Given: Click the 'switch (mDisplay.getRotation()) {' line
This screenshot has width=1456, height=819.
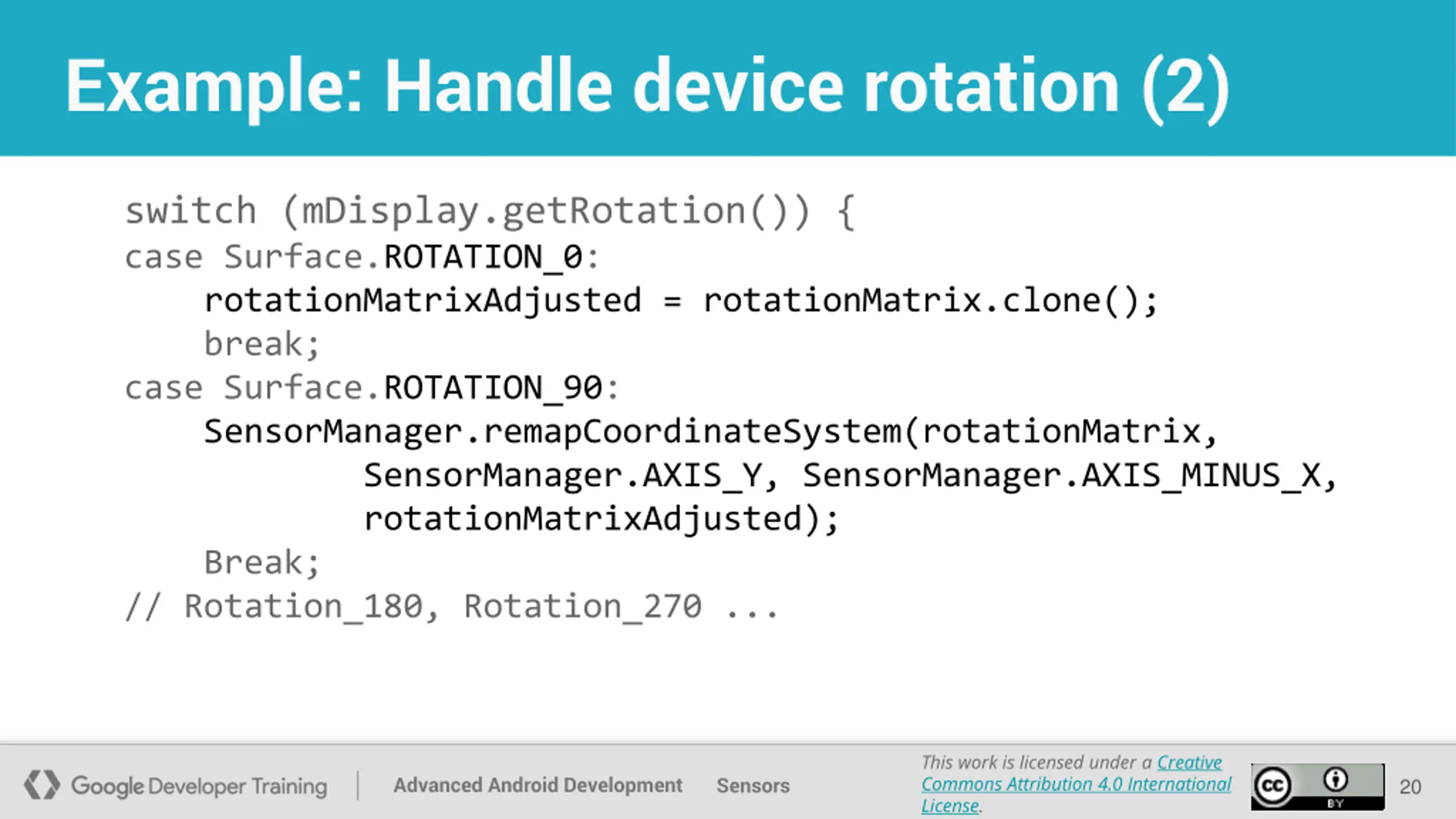Looking at the screenshot, I should coord(490,211).
